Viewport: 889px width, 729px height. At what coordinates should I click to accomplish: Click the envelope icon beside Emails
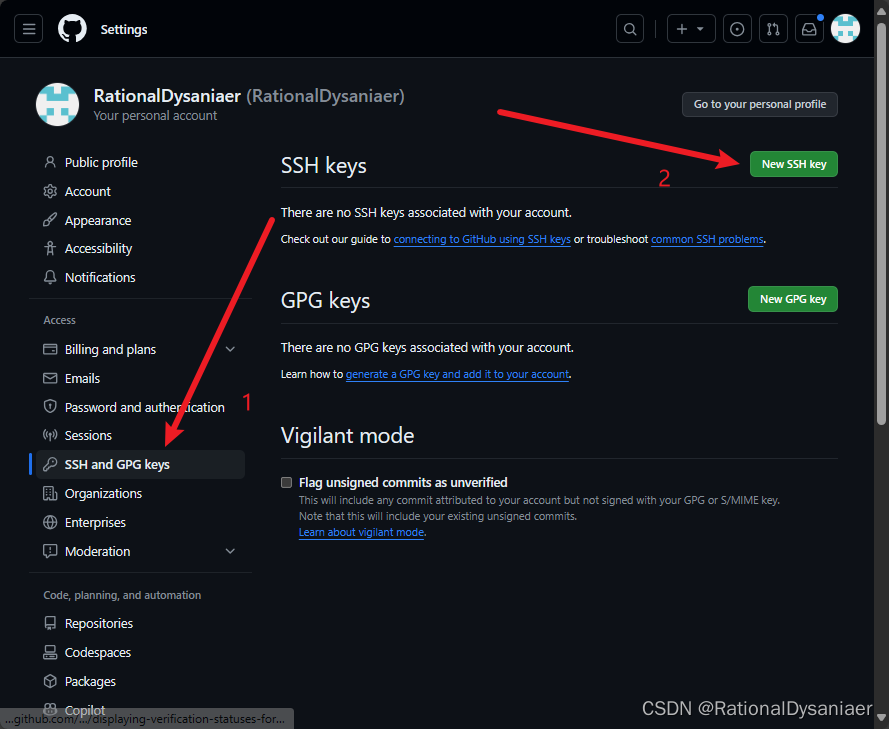click(x=50, y=378)
